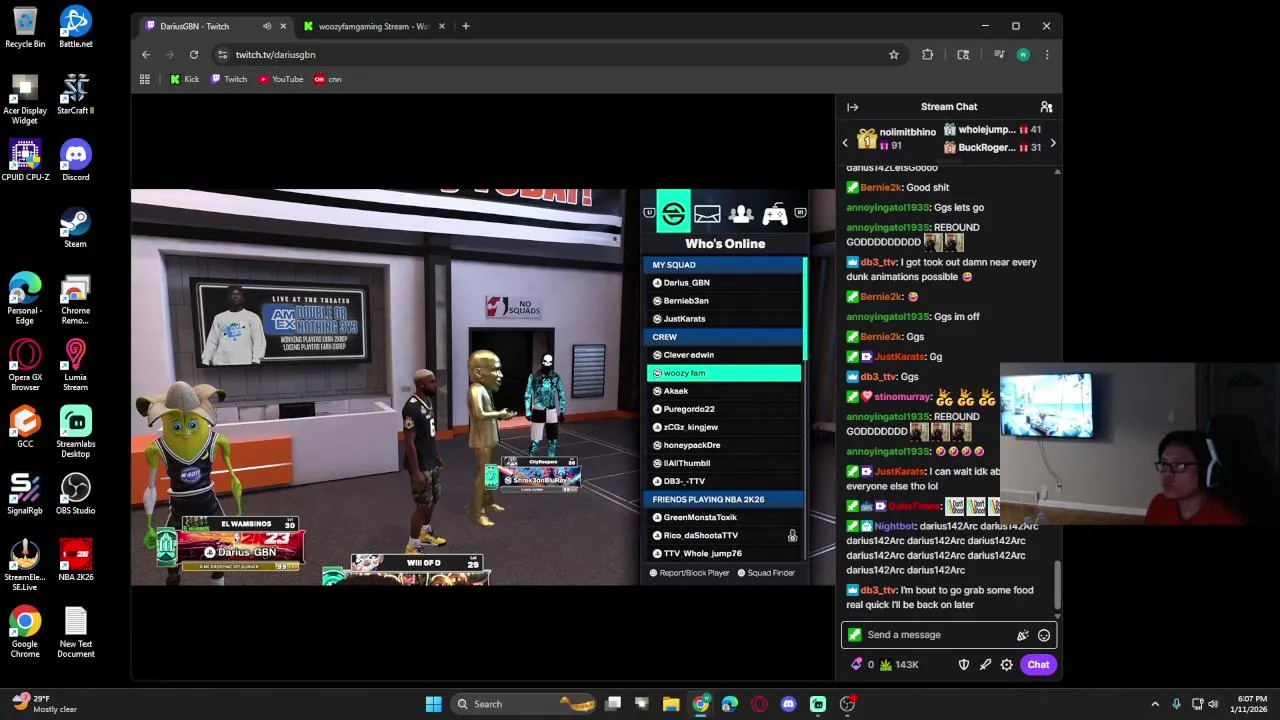Go back in browser history
This screenshot has height=720, width=1280.
tap(146, 55)
